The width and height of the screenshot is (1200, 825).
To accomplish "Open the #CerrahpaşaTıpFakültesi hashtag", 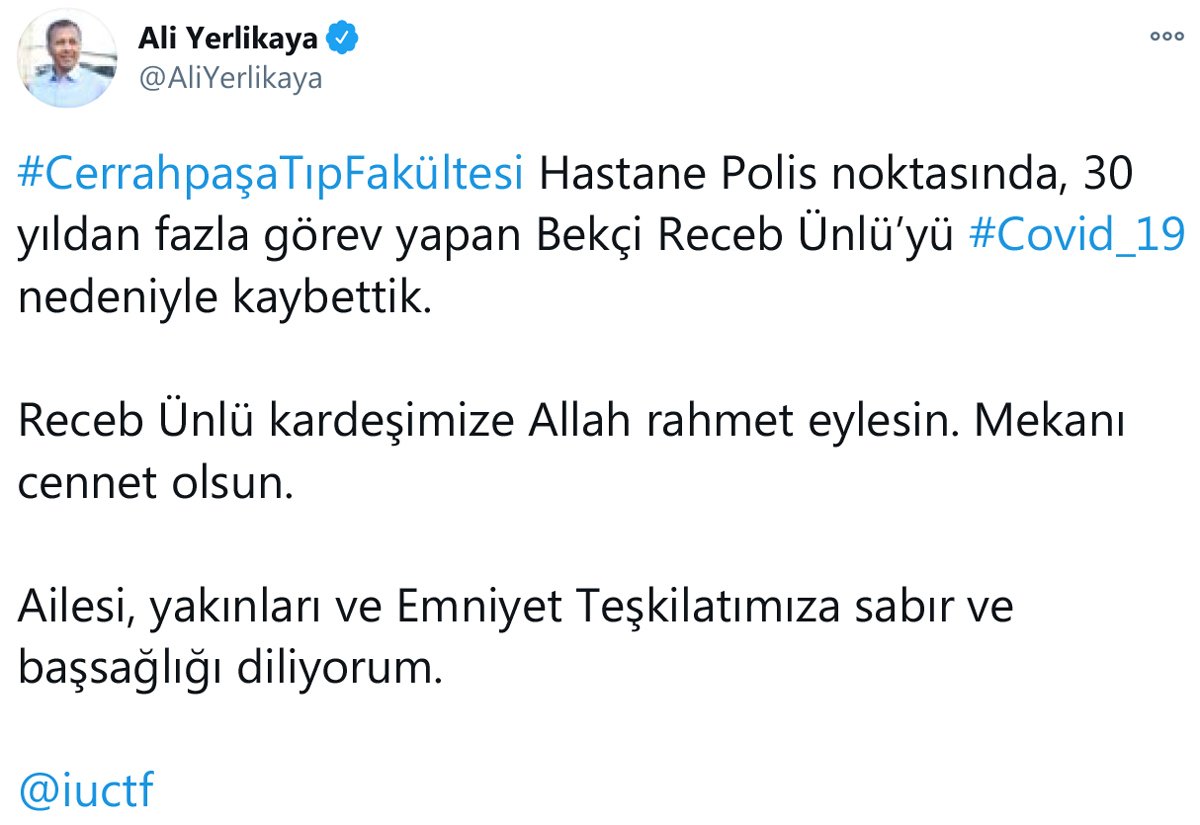I will [271, 176].
